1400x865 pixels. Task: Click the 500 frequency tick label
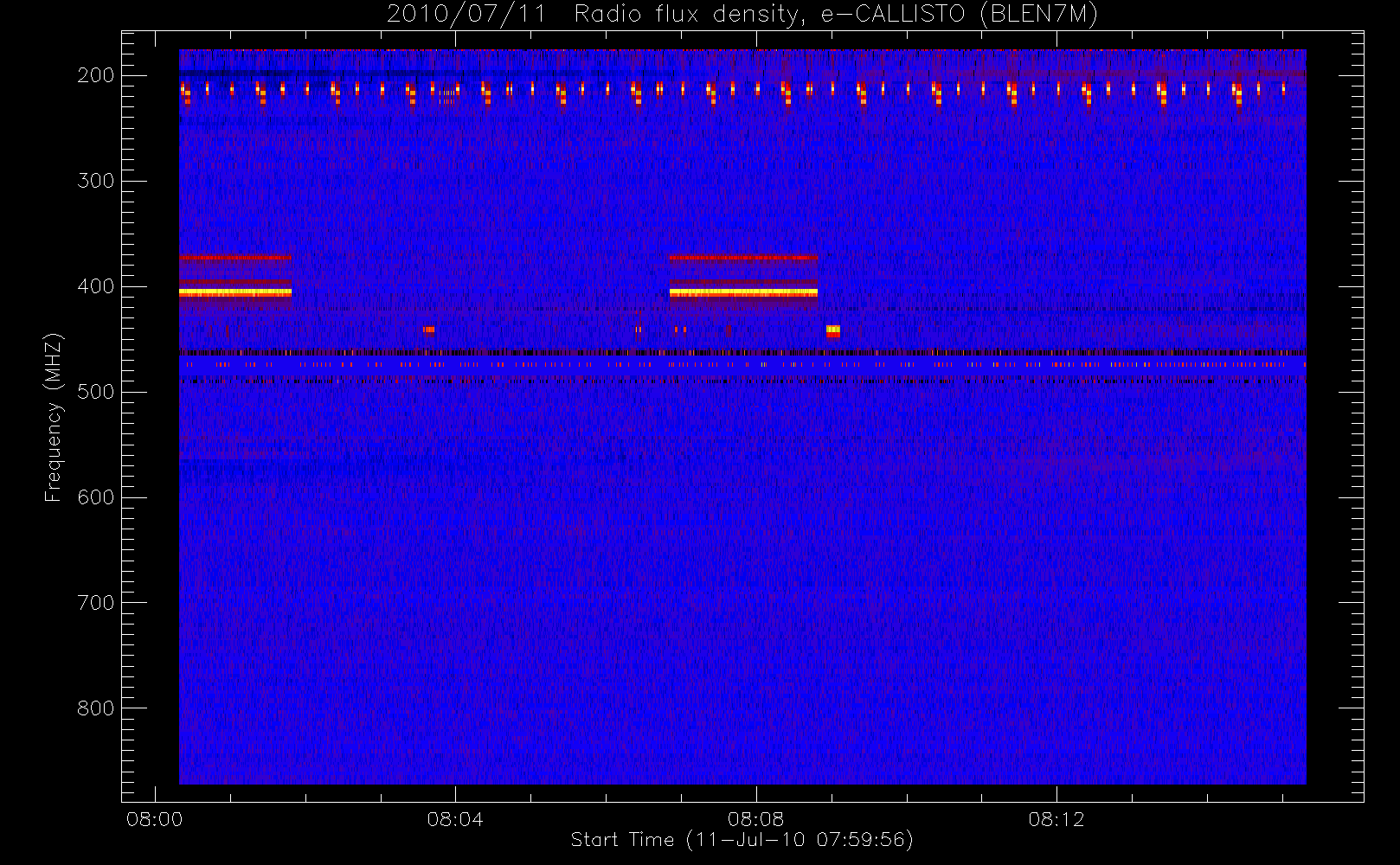pos(96,392)
